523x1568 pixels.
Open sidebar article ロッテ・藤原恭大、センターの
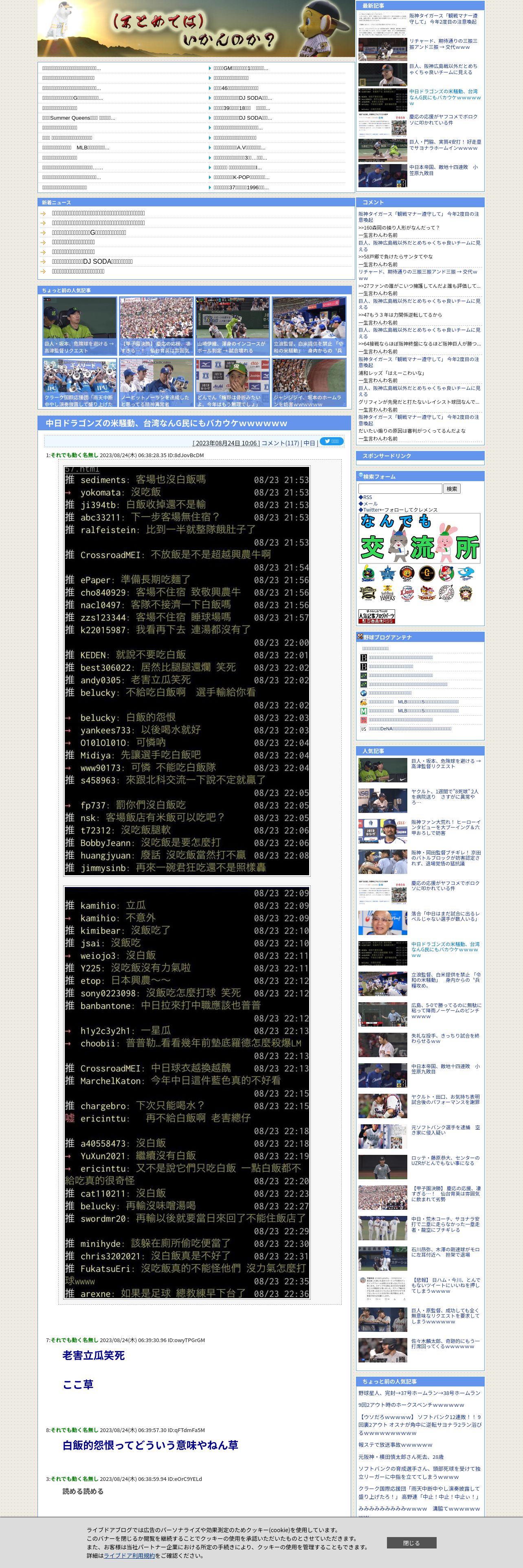tap(445, 1160)
